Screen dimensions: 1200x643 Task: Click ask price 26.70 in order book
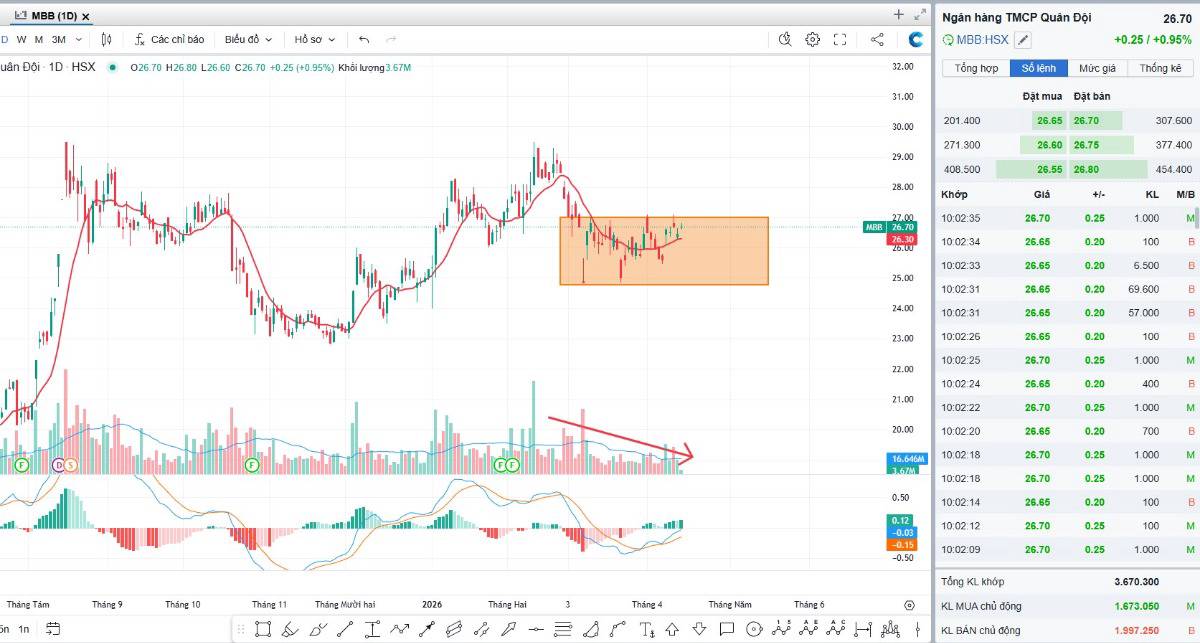coord(1086,120)
